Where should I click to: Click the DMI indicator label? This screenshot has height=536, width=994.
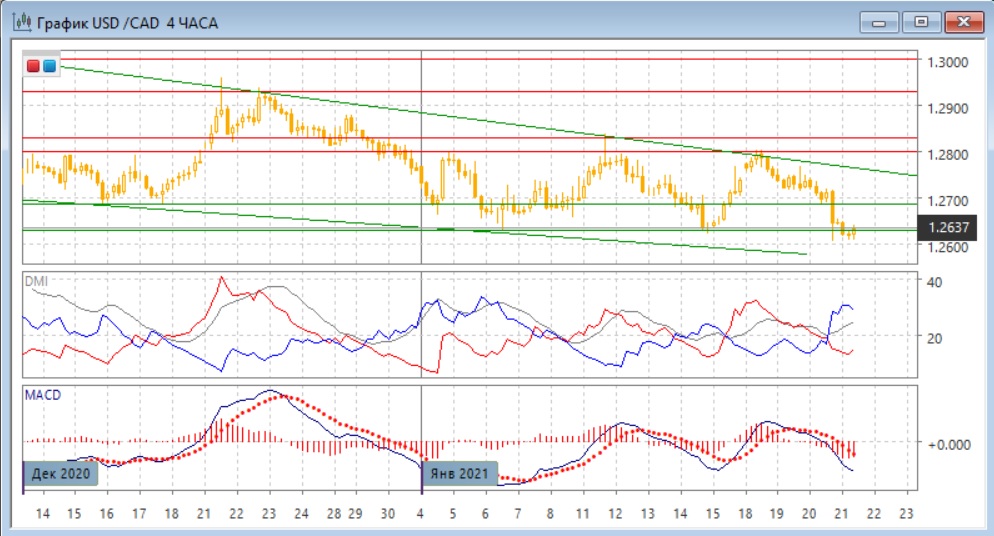tap(34, 281)
